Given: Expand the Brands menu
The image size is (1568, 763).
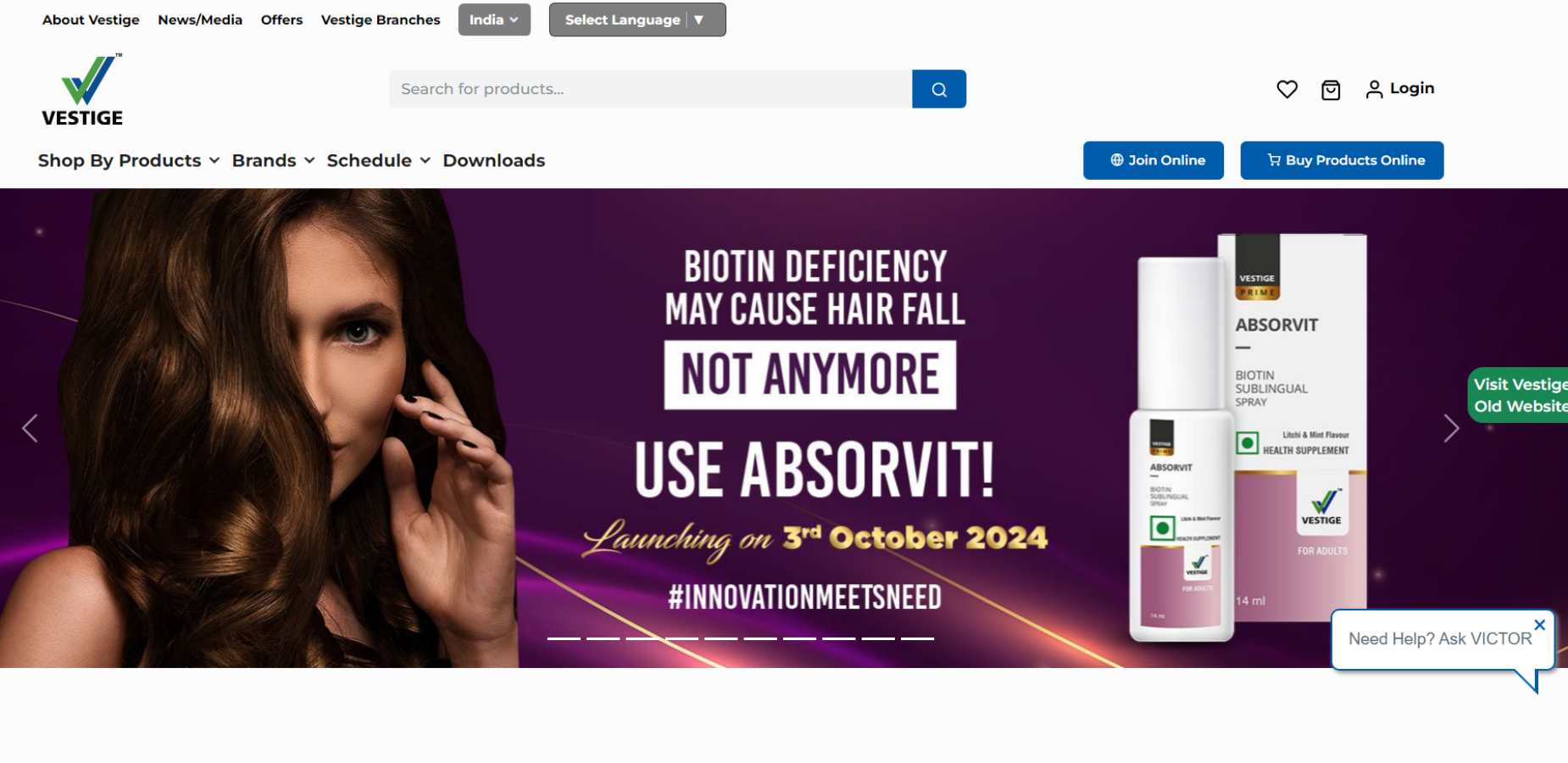Looking at the screenshot, I should coord(273,160).
